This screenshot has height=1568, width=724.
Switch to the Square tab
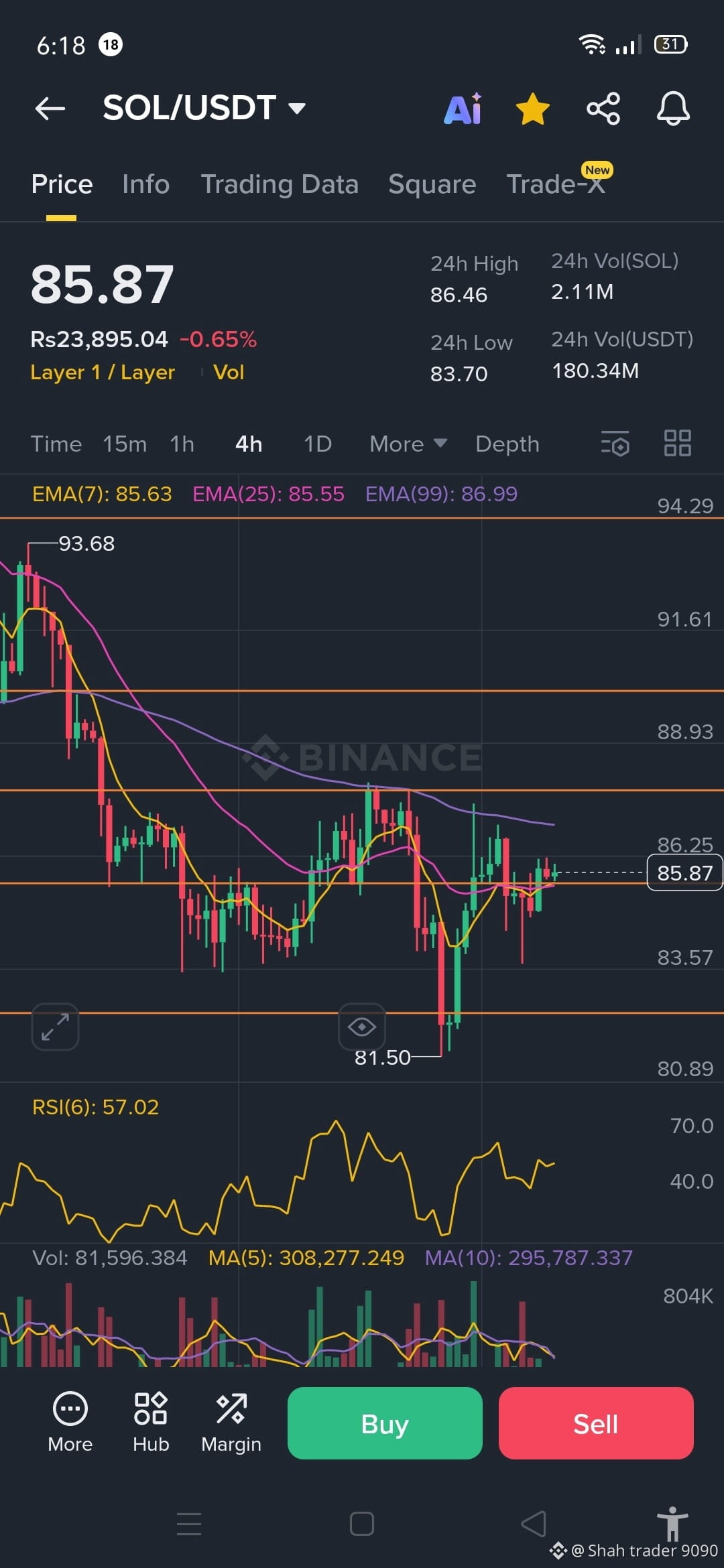(432, 184)
